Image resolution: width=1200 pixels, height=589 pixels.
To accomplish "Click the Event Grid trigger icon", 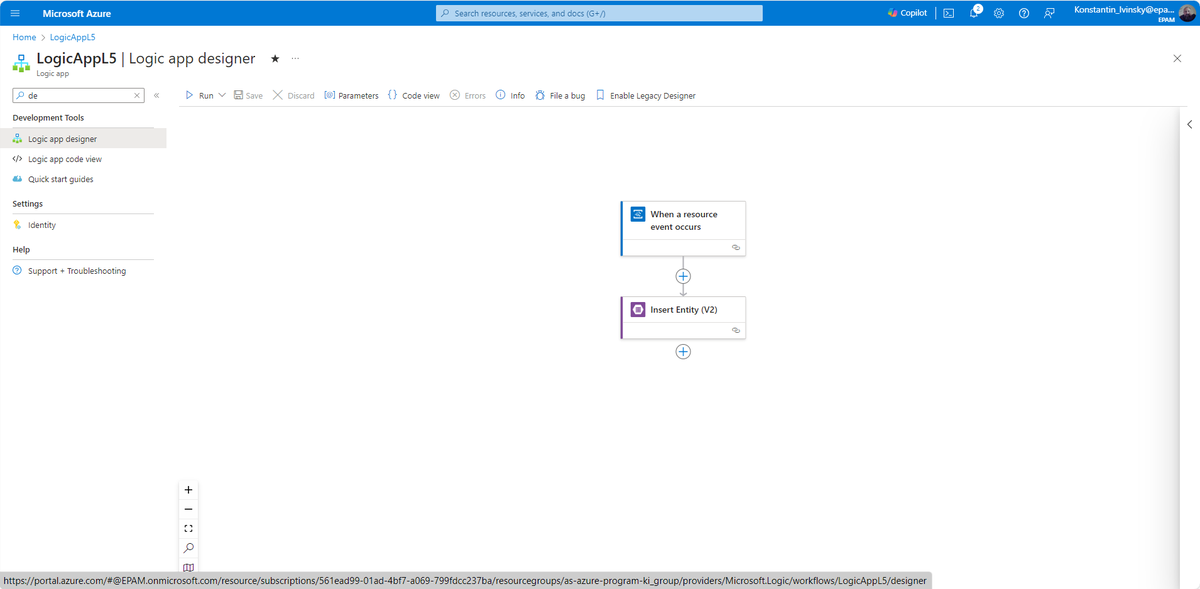I will tap(638, 214).
